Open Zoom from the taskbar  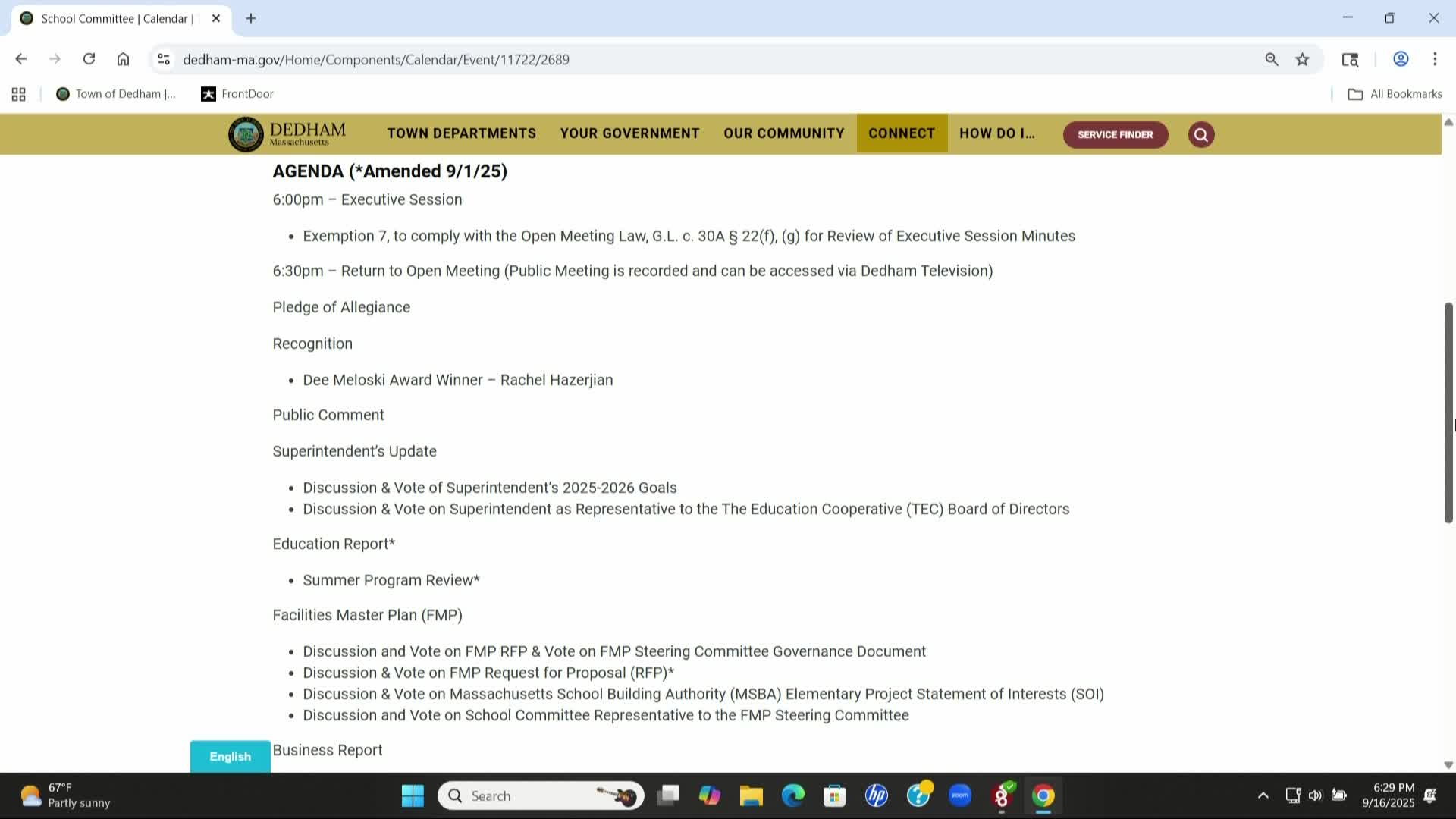pyautogui.click(x=959, y=795)
